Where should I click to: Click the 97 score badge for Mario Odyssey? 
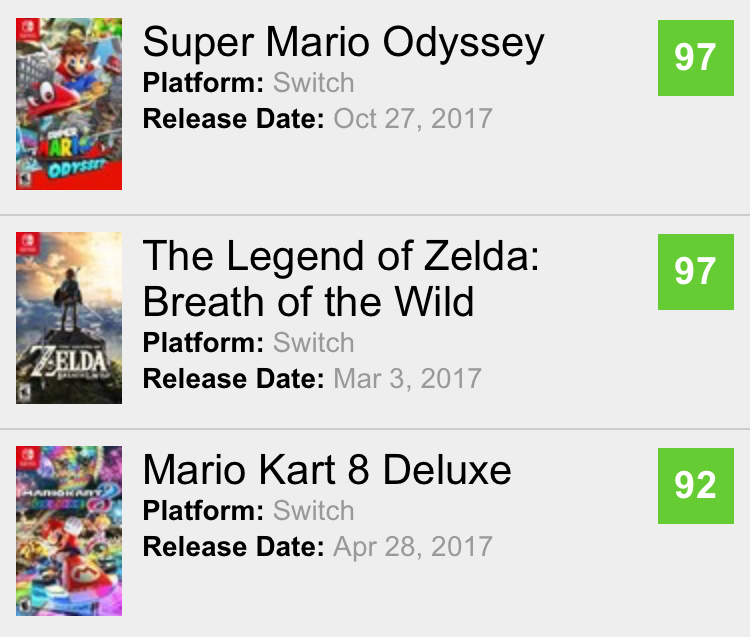[x=696, y=58]
